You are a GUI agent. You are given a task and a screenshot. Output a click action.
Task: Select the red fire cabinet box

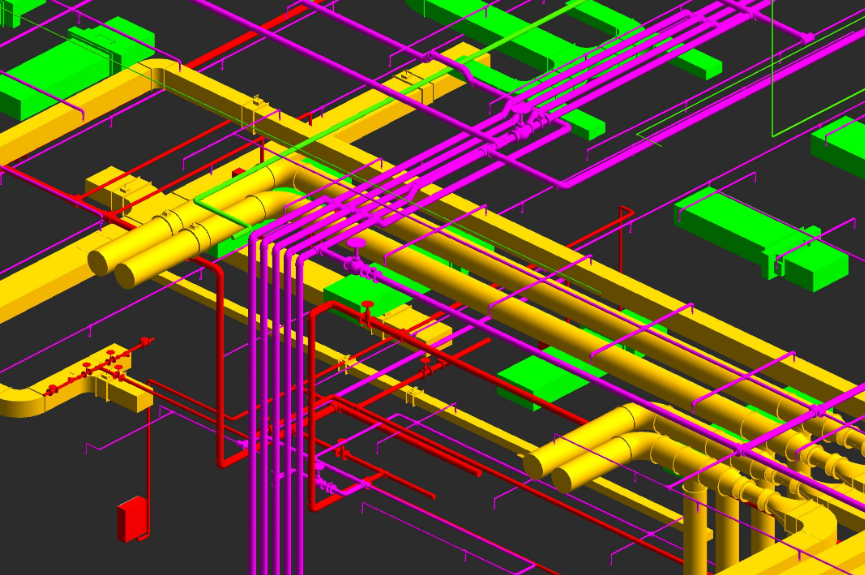(131, 519)
